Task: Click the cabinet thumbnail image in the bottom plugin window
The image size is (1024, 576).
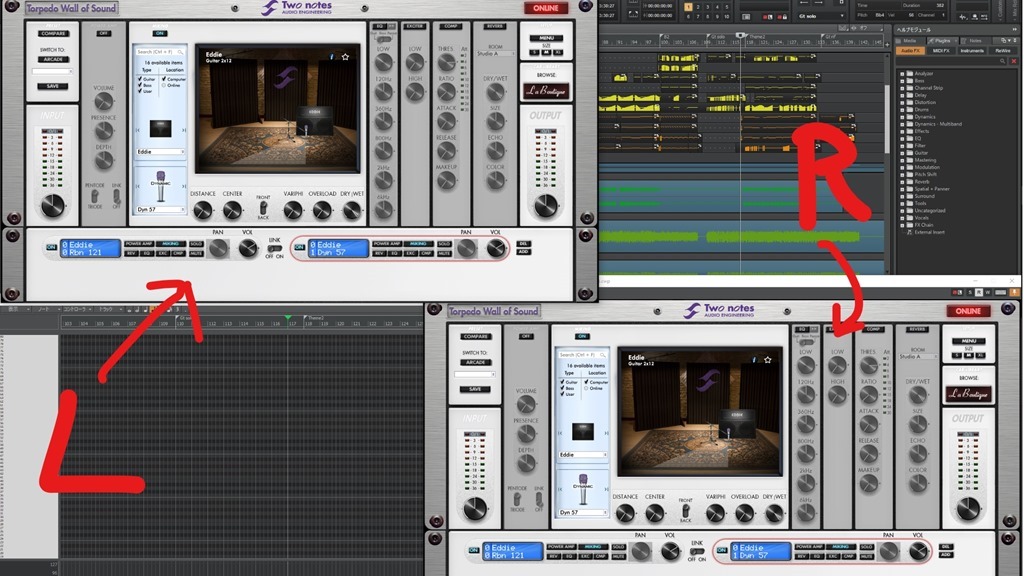Action: [x=582, y=431]
